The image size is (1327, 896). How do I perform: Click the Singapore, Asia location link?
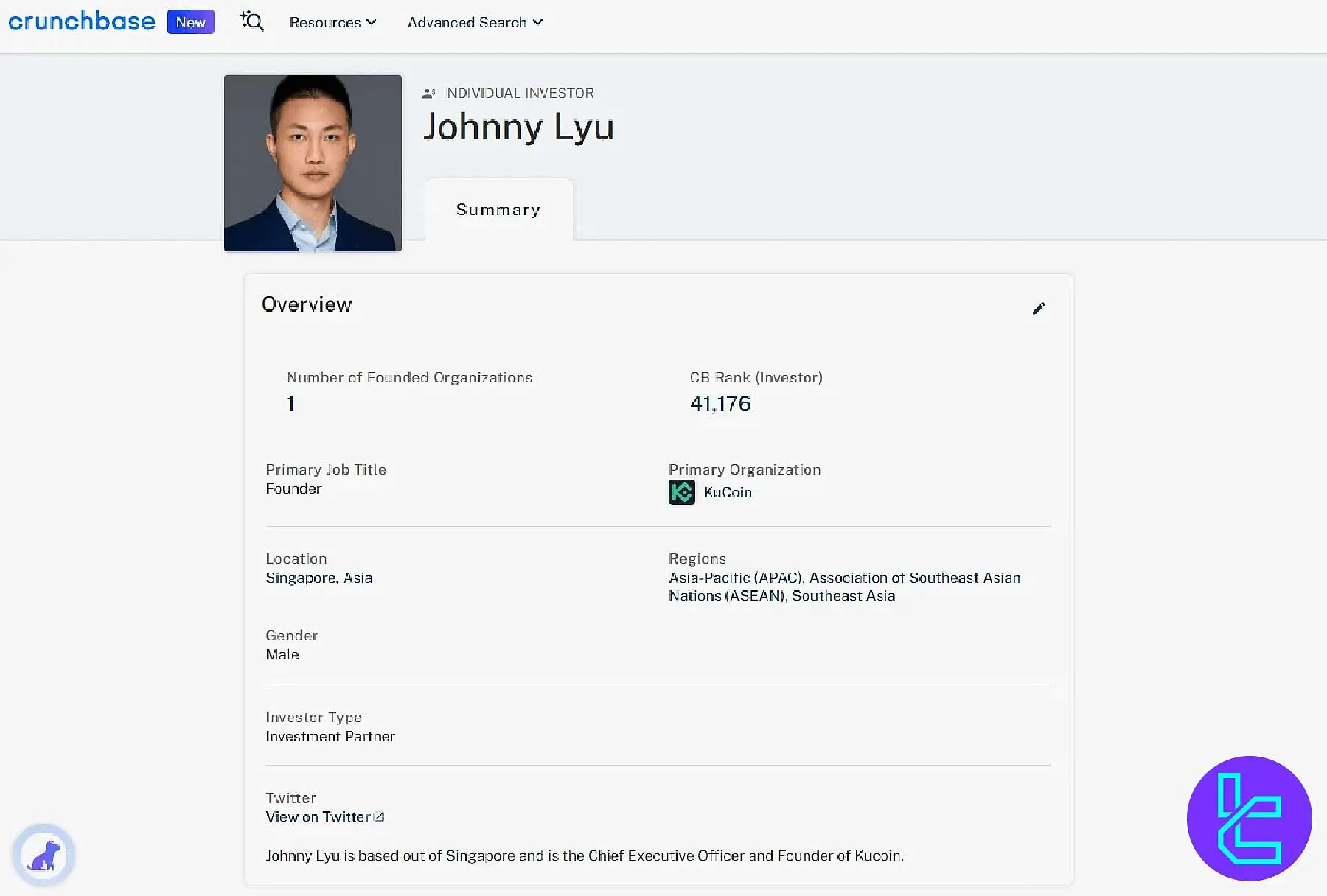tap(318, 578)
